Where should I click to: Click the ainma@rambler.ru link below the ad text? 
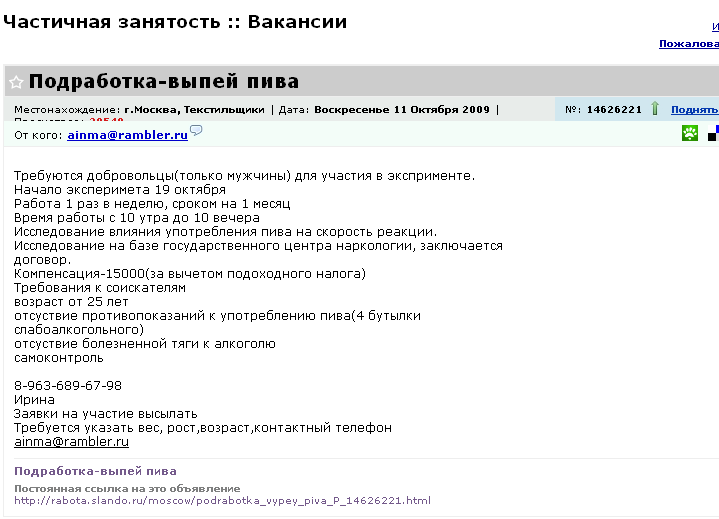pos(72,442)
